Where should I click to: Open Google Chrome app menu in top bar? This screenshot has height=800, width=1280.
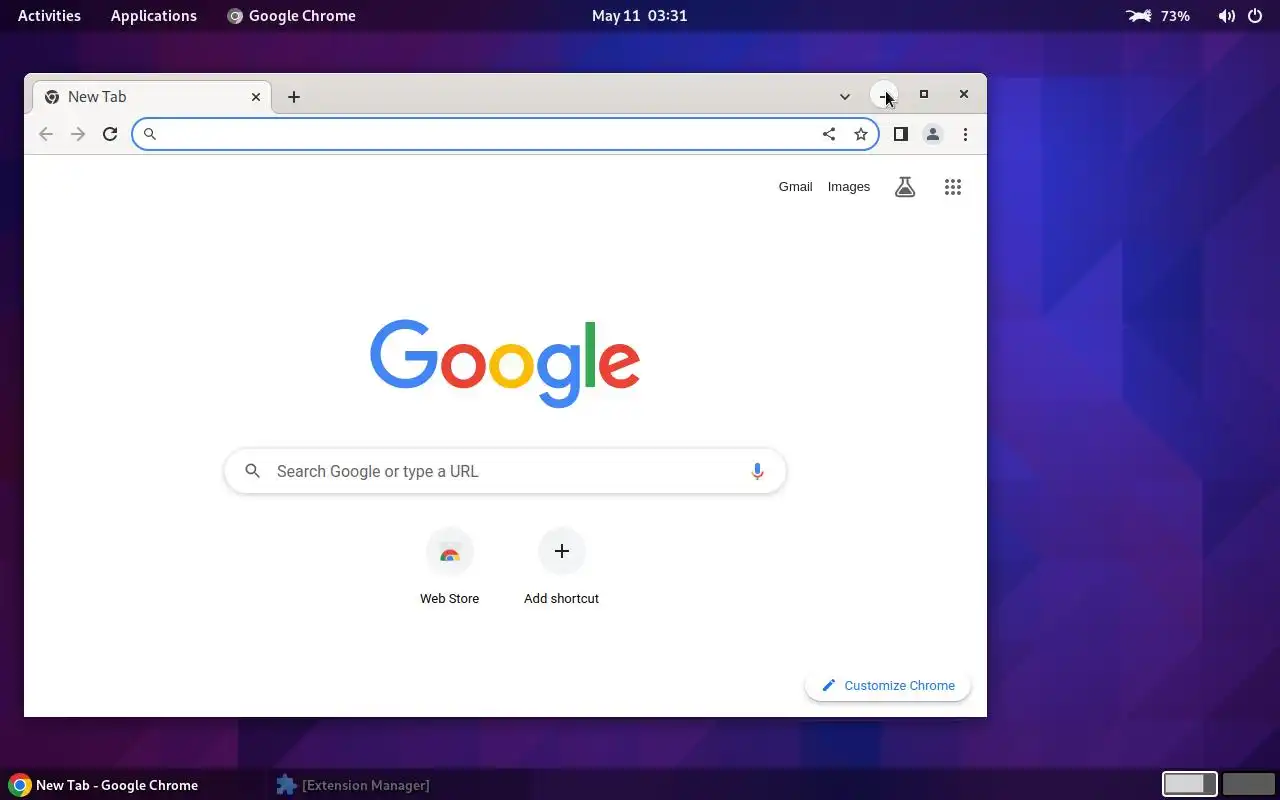[291, 16]
